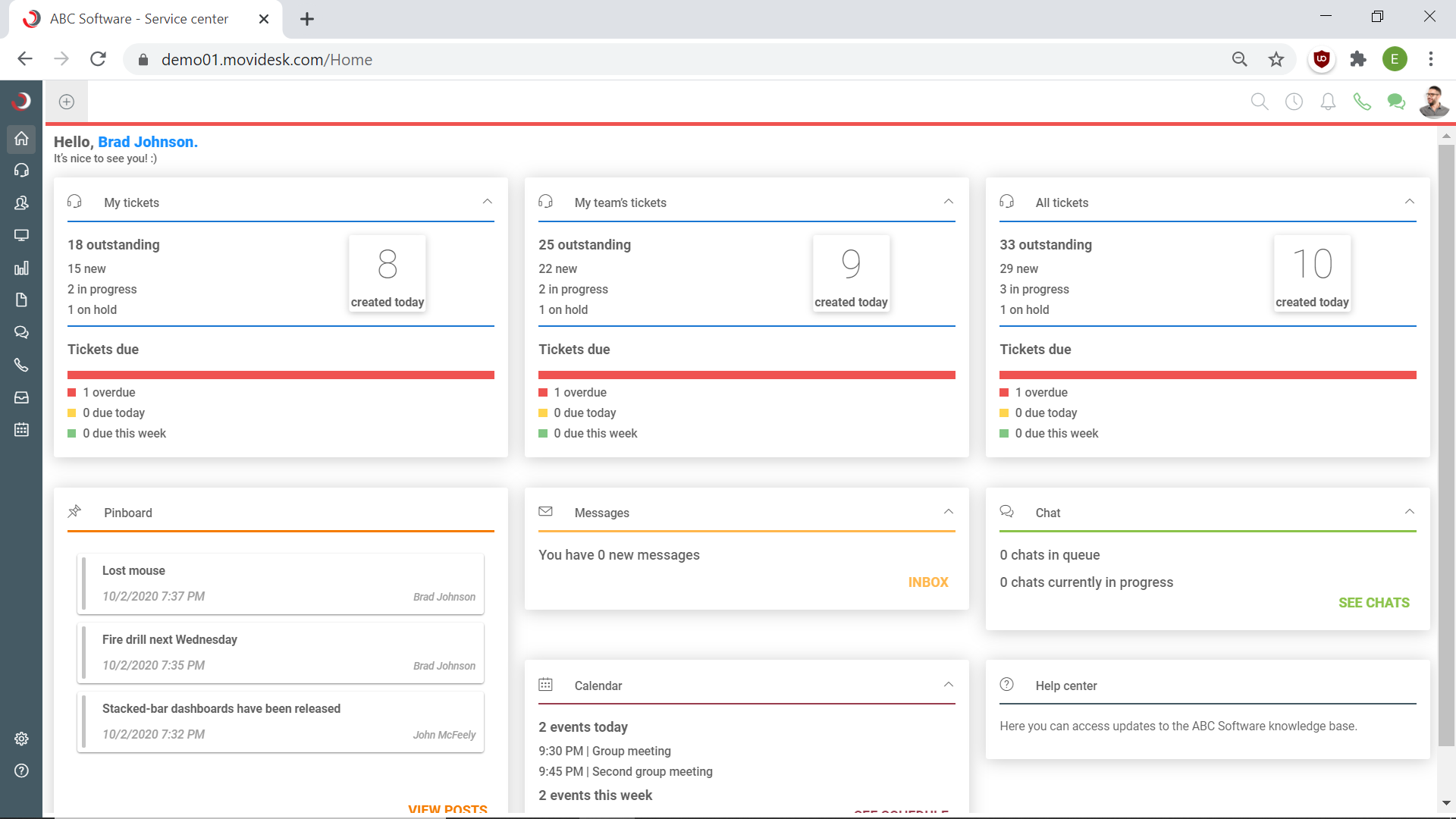Open the calendar icon in left sidebar
Image resolution: width=1456 pixels, height=819 pixels.
click(21, 429)
